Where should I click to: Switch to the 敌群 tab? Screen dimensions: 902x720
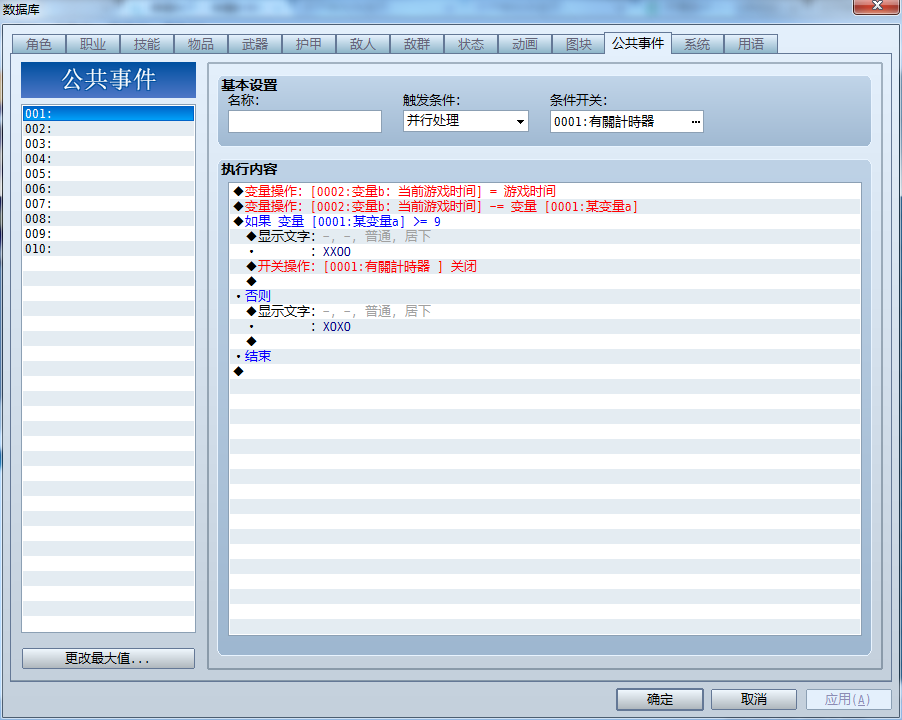pyautogui.click(x=417, y=44)
